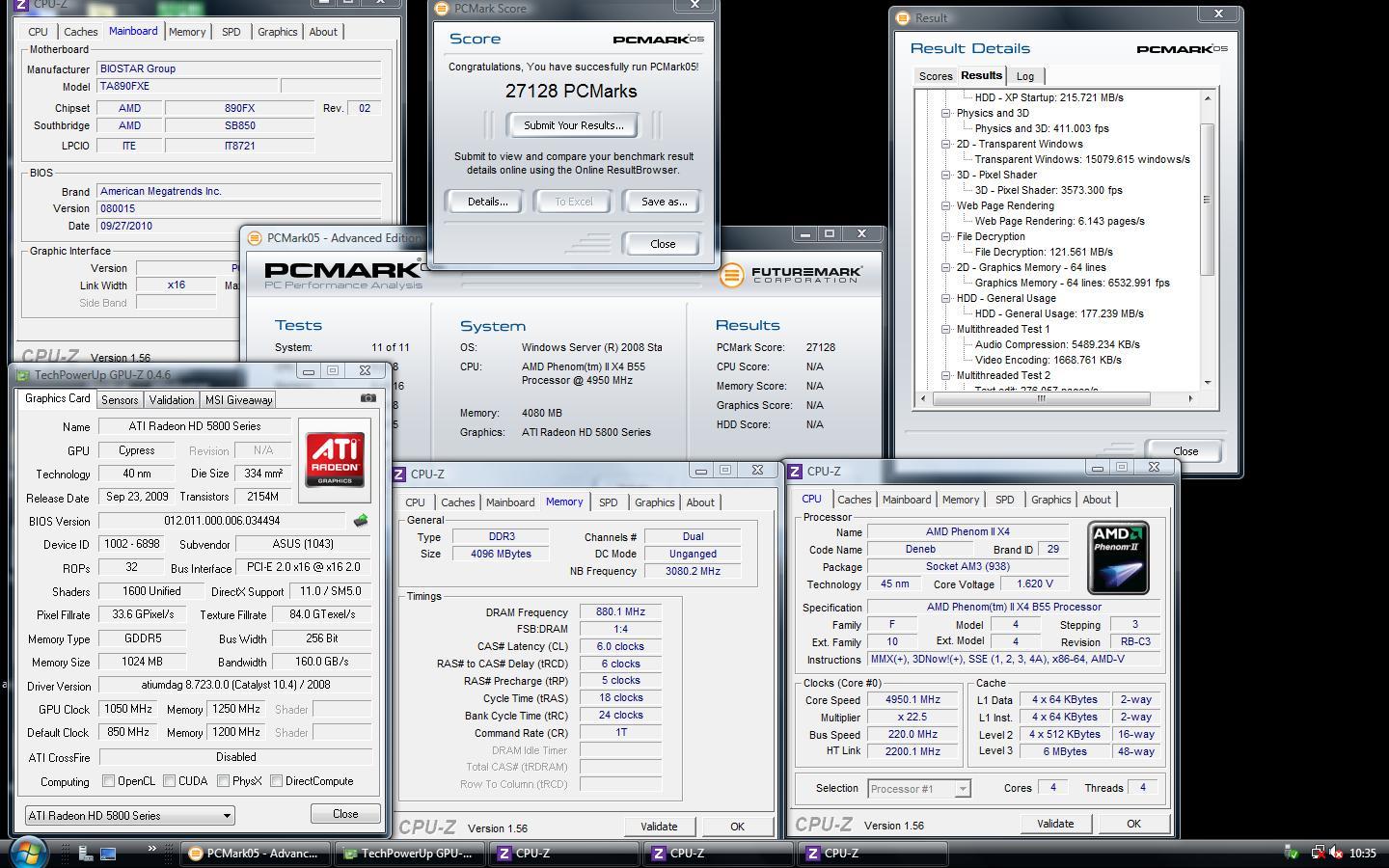Open the ATI Radeon HD 5800 Series card dropdown

coord(129,816)
